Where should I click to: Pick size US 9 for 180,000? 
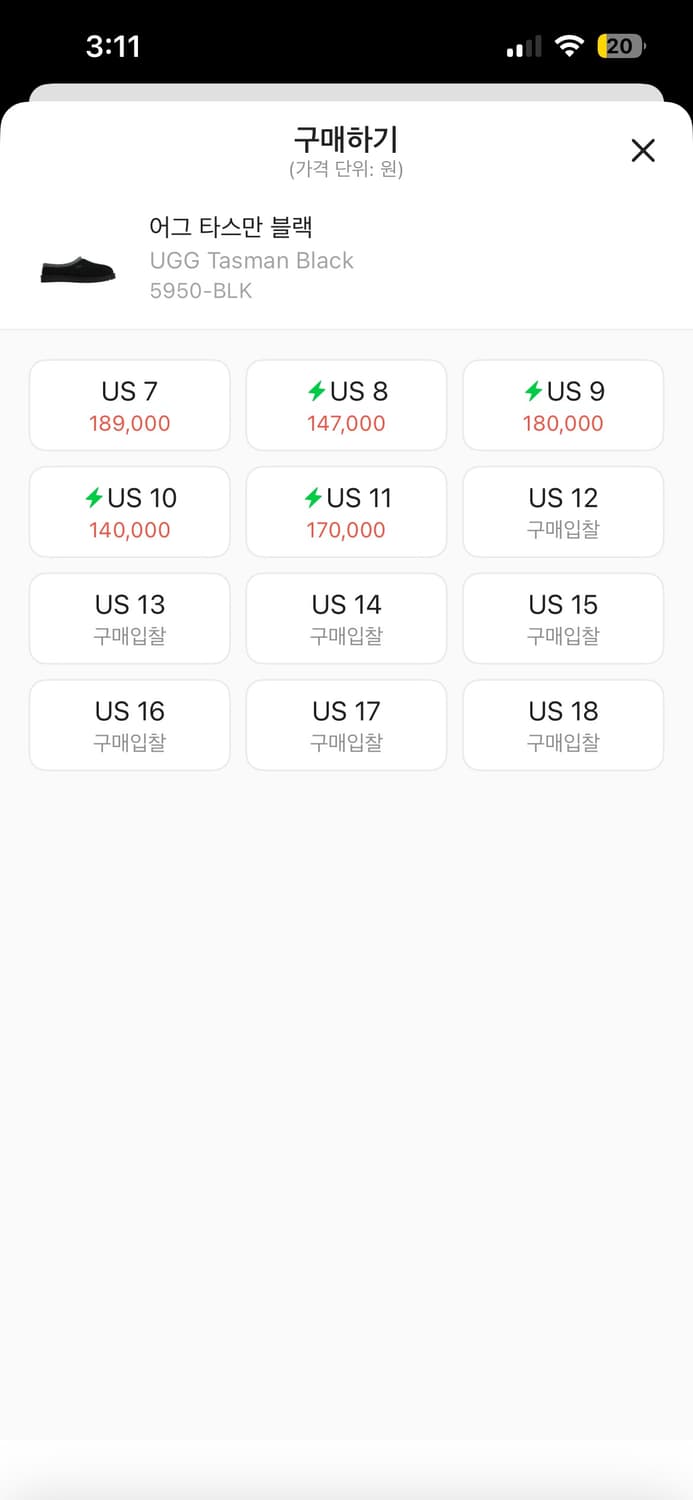click(563, 405)
